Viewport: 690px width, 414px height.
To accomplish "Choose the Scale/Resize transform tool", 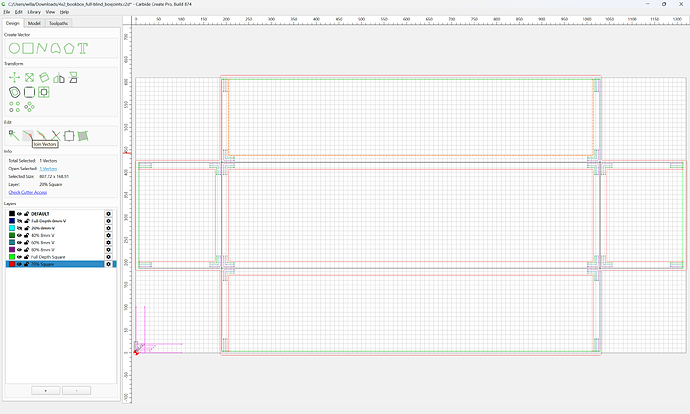I will click(x=29, y=78).
